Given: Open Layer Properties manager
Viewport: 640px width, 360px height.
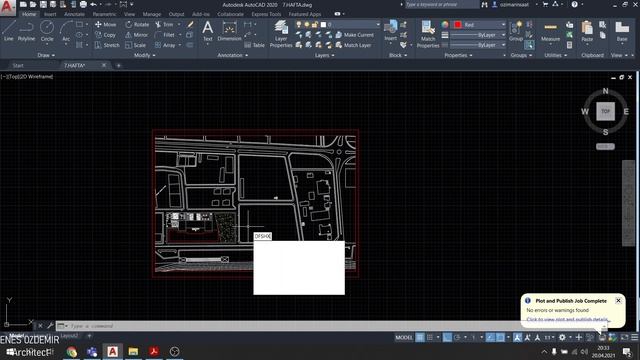Looking at the screenshot, I should [281, 34].
